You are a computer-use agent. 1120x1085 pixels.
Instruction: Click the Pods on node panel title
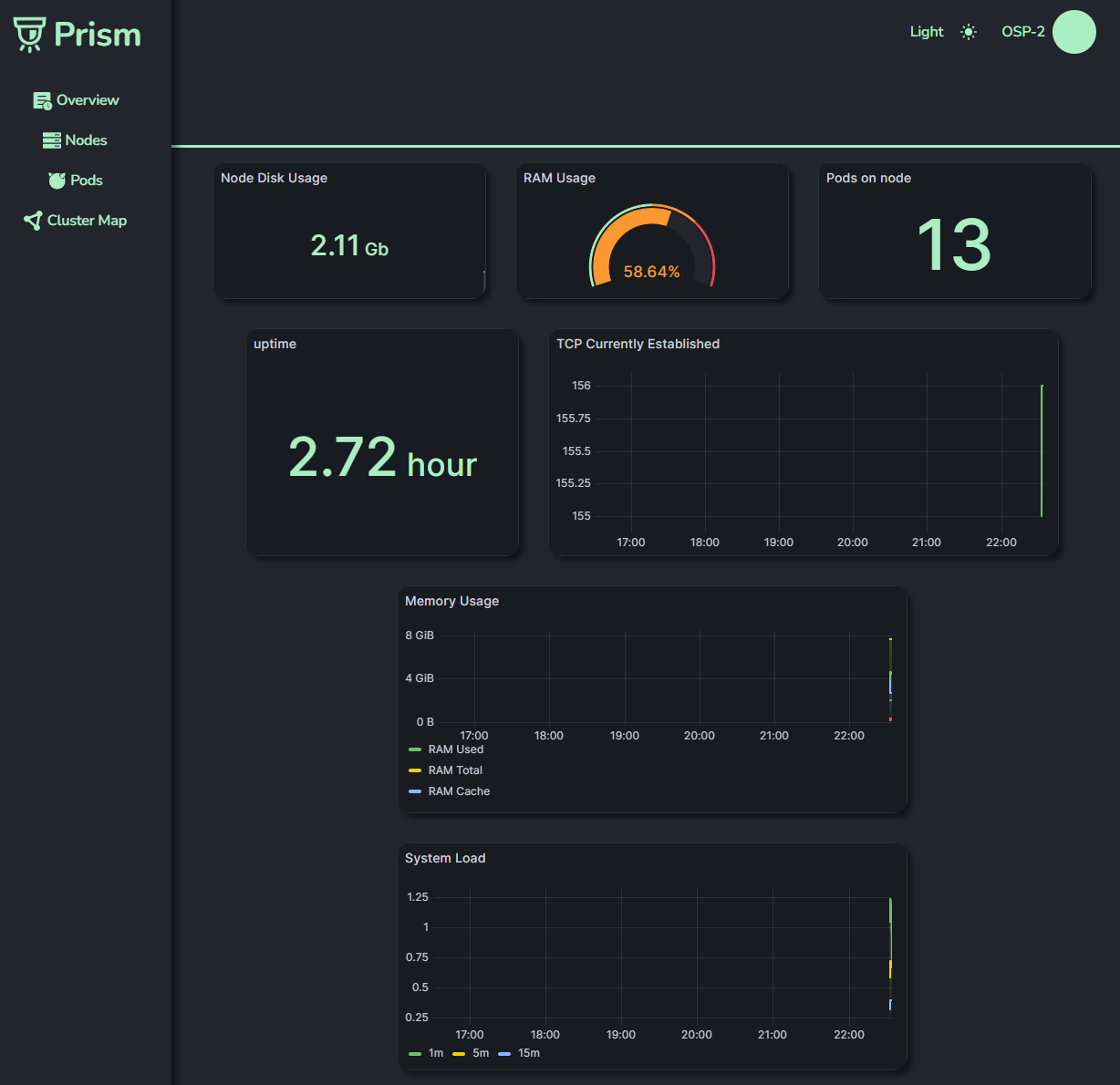tap(868, 178)
